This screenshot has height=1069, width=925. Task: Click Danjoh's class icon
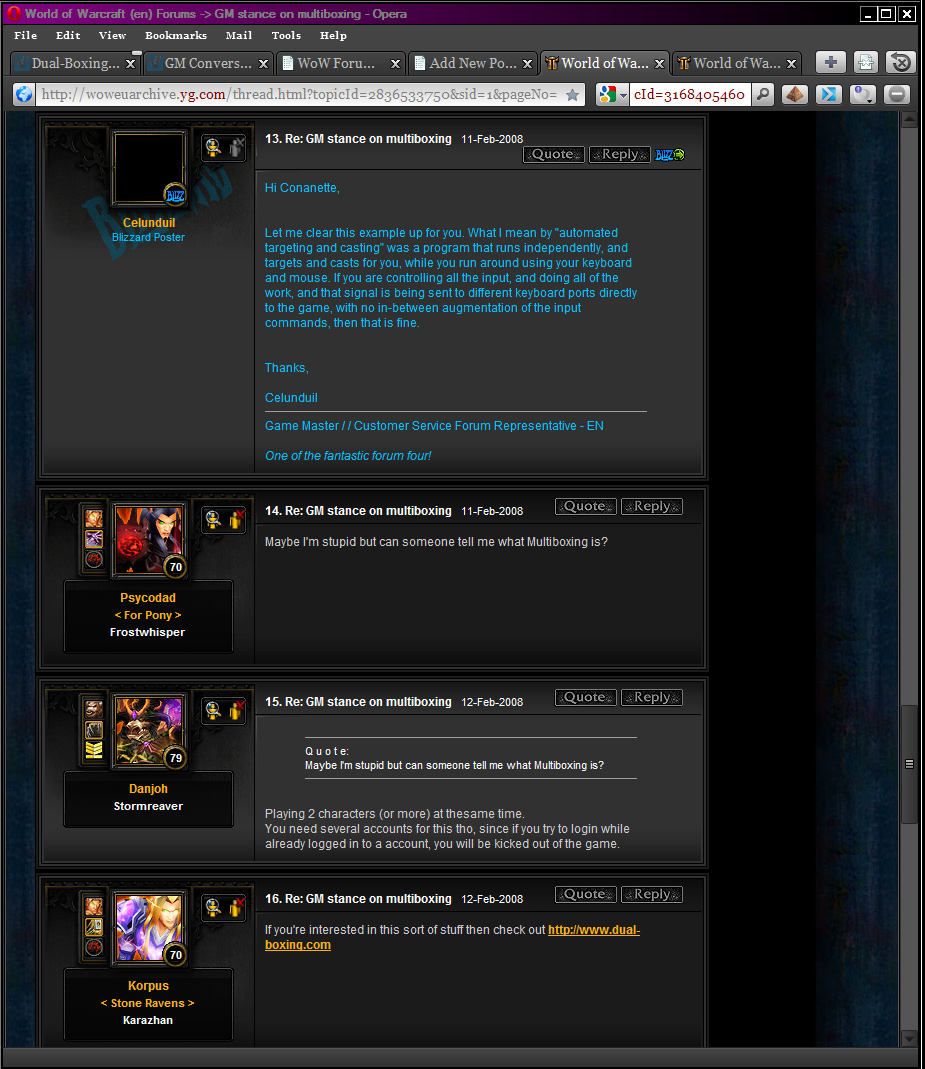pyautogui.click(x=94, y=730)
